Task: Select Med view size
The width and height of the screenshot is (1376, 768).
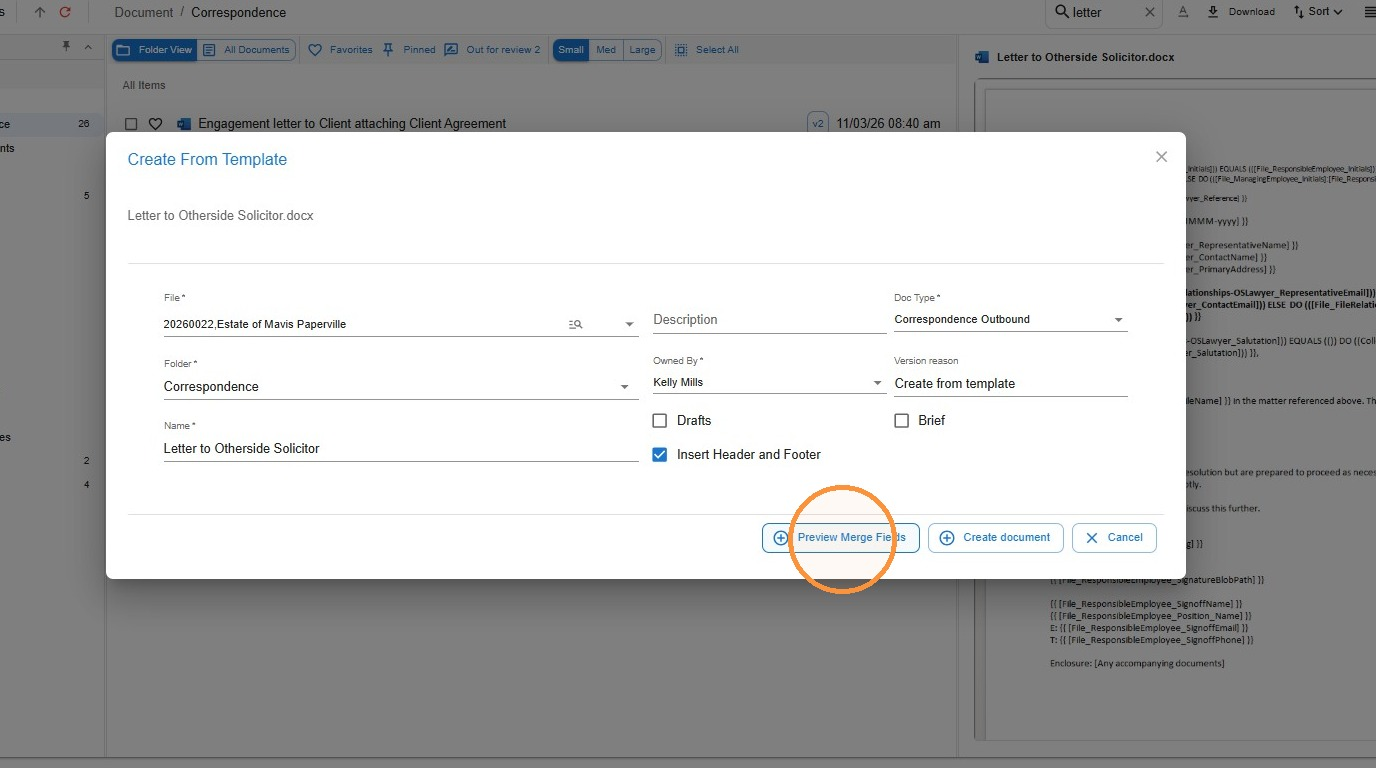Action: click(606, 50)
